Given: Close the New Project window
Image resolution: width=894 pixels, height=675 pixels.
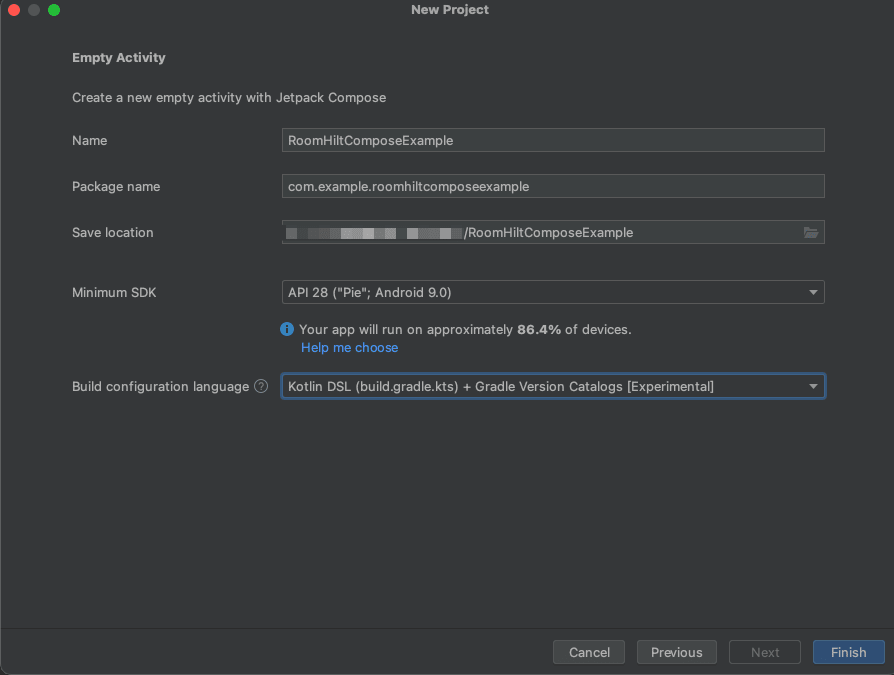Looking at the screenshot, I should click(x=14, y=10).
